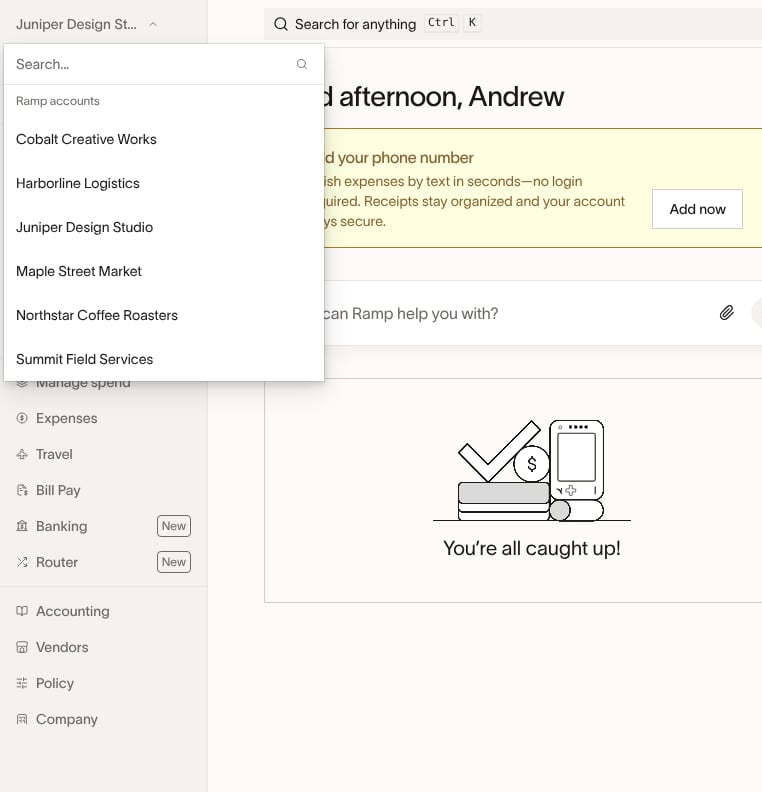Screen dimensions: 762x792
Task: Click the Bill Pay document icon
Action: pos(22,490)
